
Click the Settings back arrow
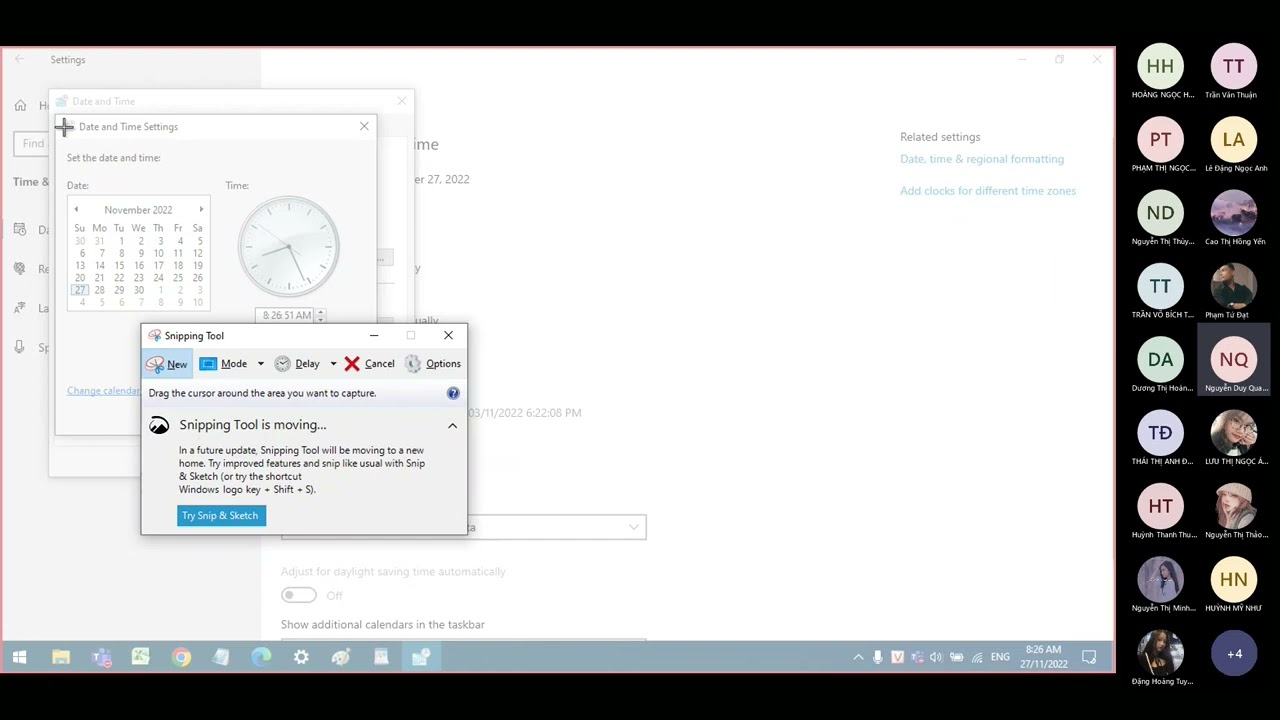(19, 60)
